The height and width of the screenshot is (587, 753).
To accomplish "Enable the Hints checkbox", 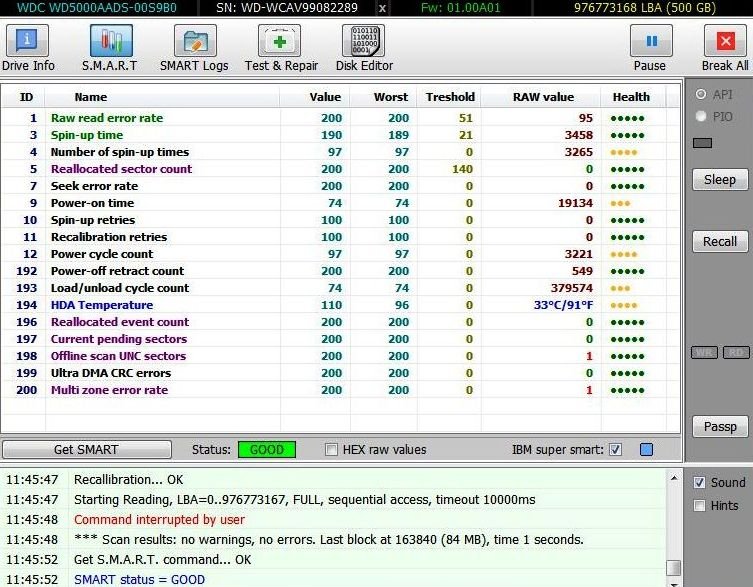I will (x=700, y=506).
